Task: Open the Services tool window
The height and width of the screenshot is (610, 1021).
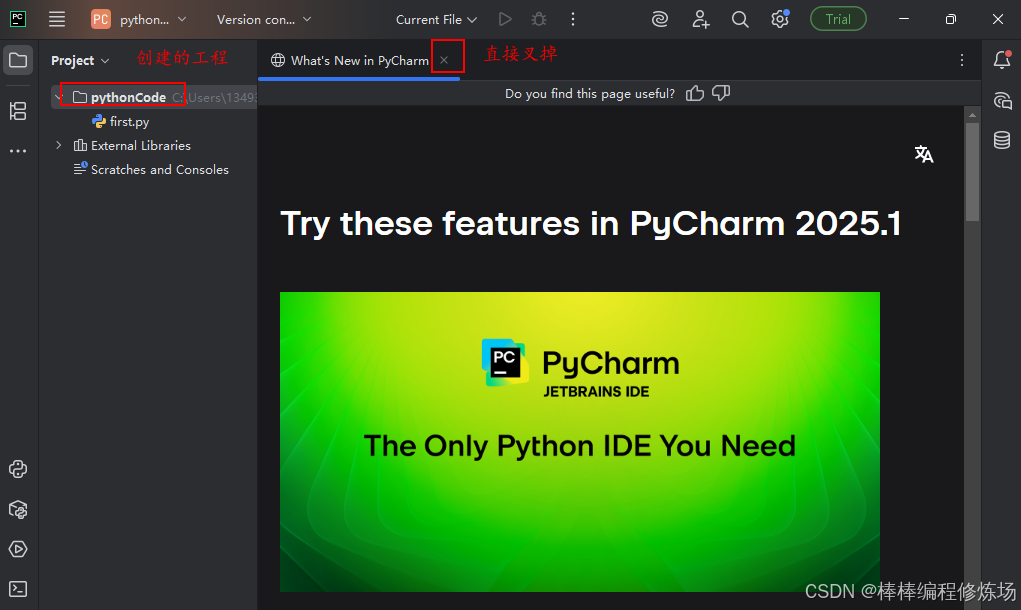Action: pos(18,549)
